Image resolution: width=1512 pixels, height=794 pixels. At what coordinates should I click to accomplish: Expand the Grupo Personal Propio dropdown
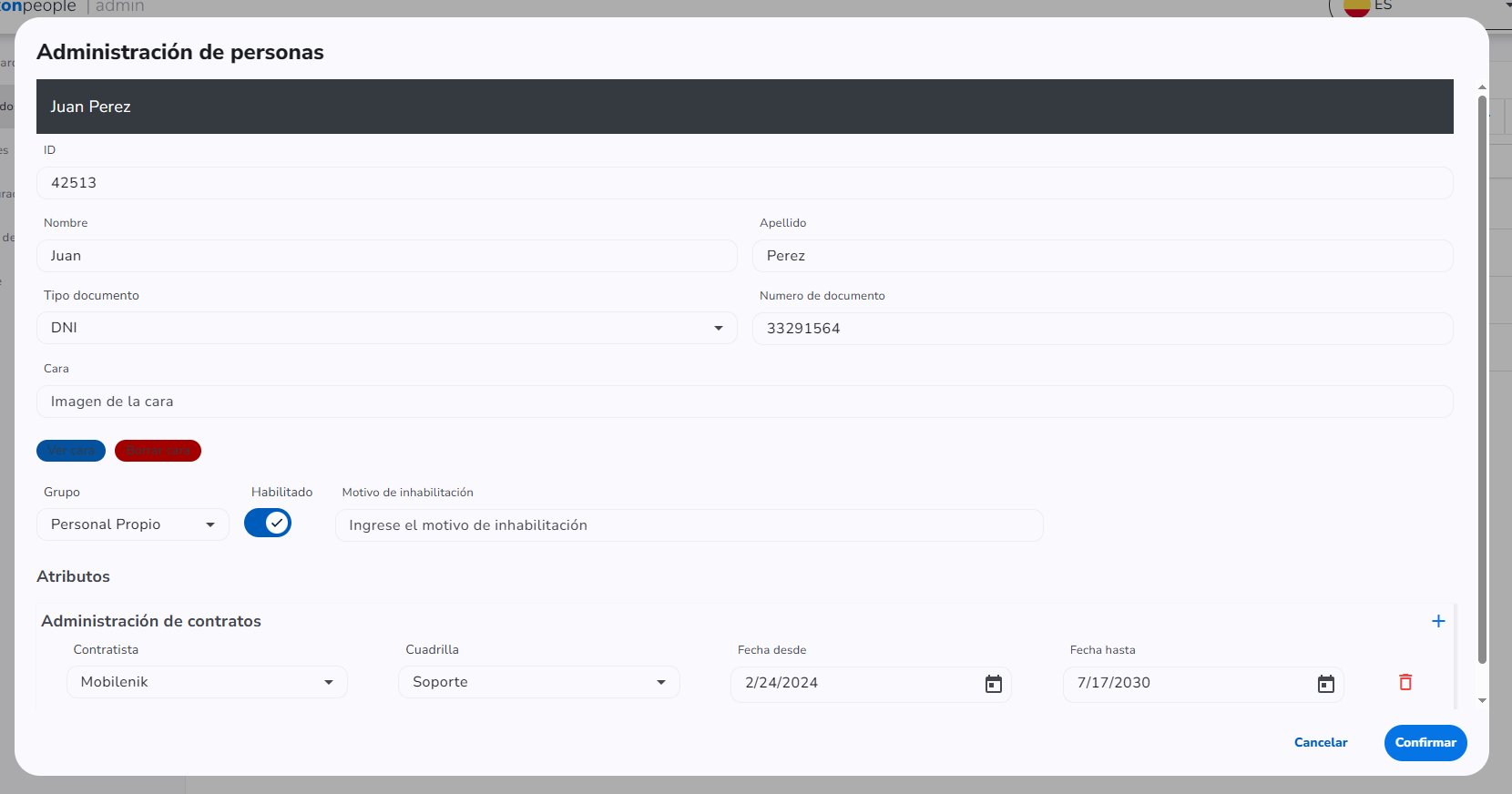point(133,524)
